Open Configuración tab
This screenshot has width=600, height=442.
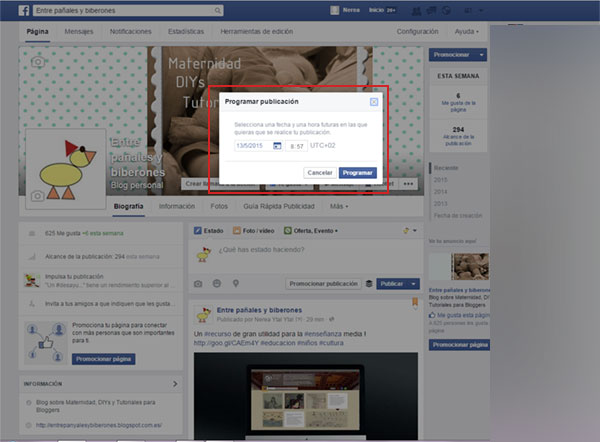tap(417, 31)
